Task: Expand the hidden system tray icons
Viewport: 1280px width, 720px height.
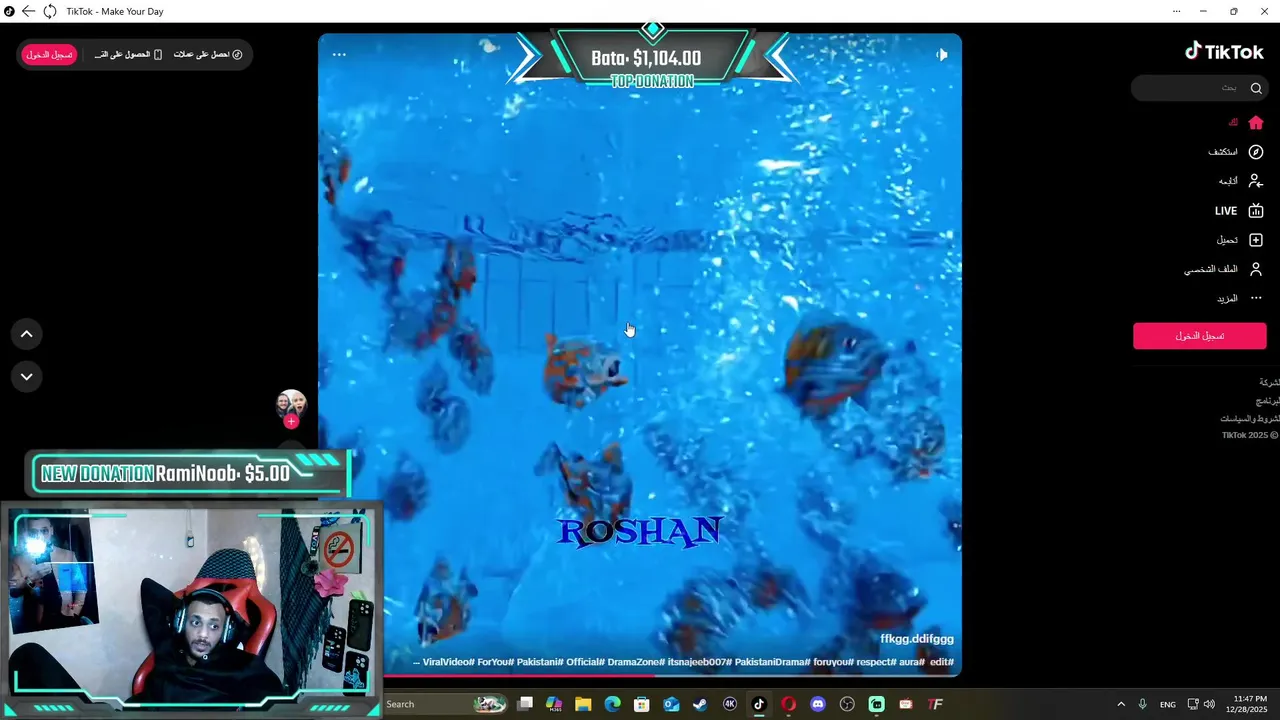Action: tap(1121, 704)
